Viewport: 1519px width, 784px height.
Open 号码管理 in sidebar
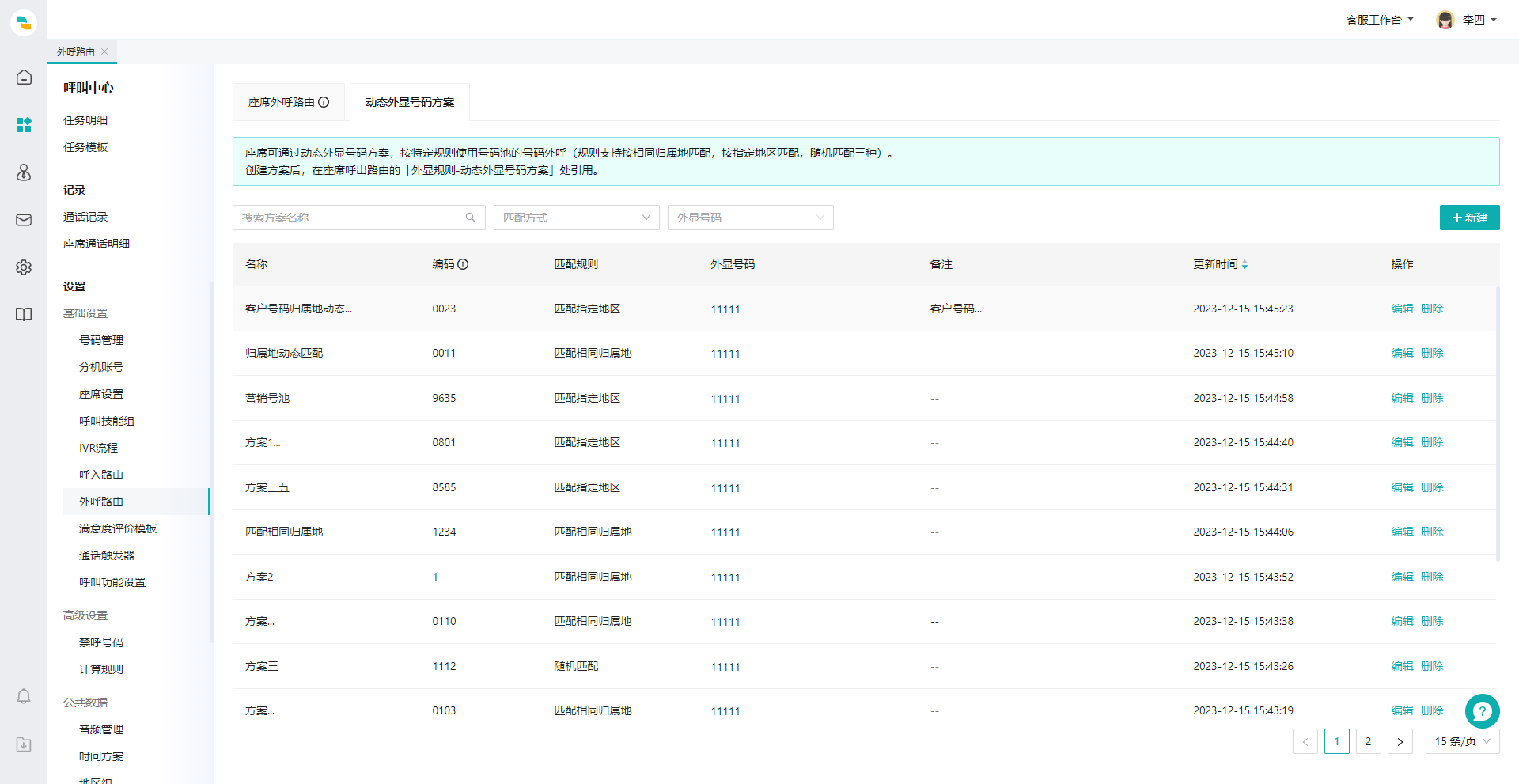101,340
